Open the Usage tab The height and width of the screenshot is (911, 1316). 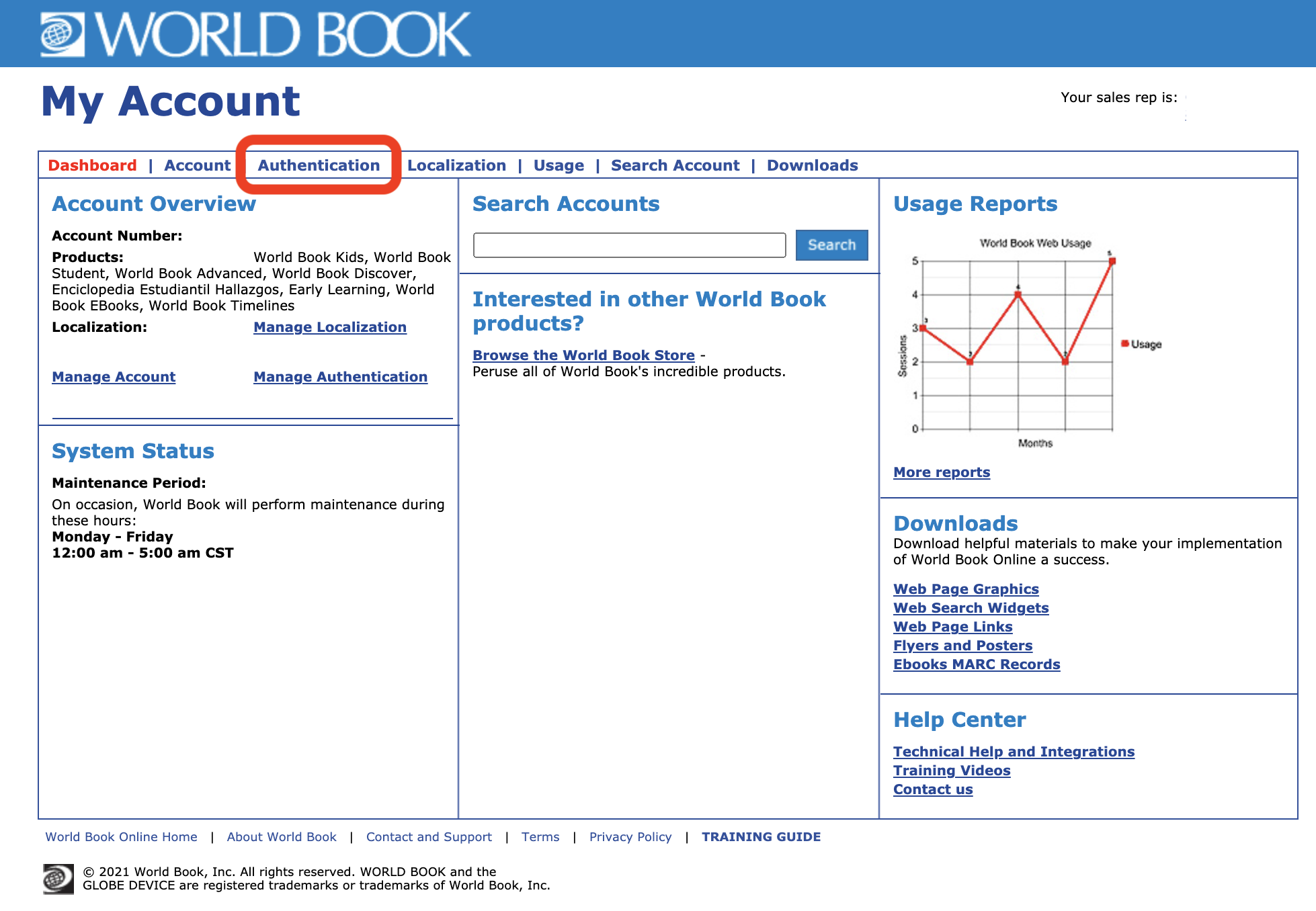559,165
